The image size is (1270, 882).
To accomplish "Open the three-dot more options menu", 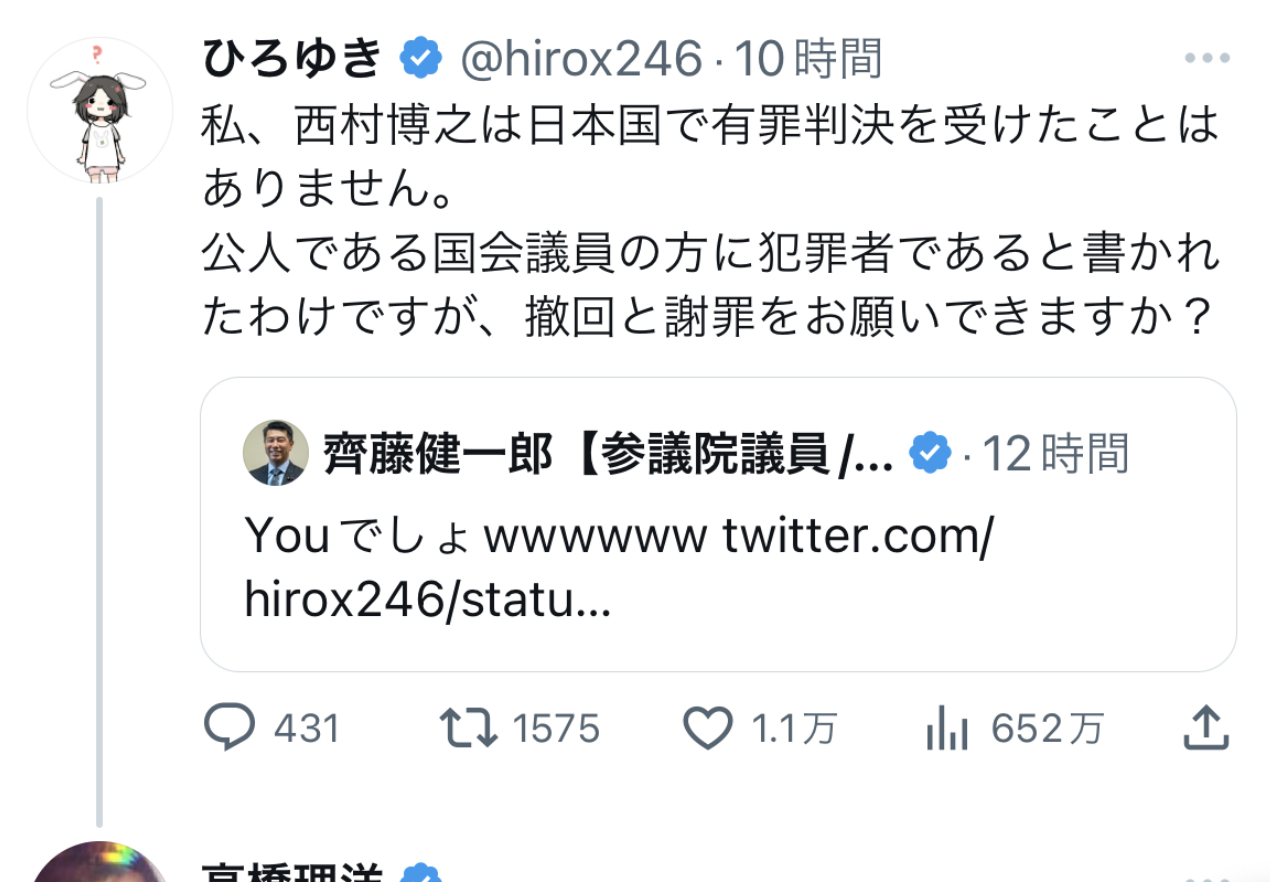I will point(1205,58).
